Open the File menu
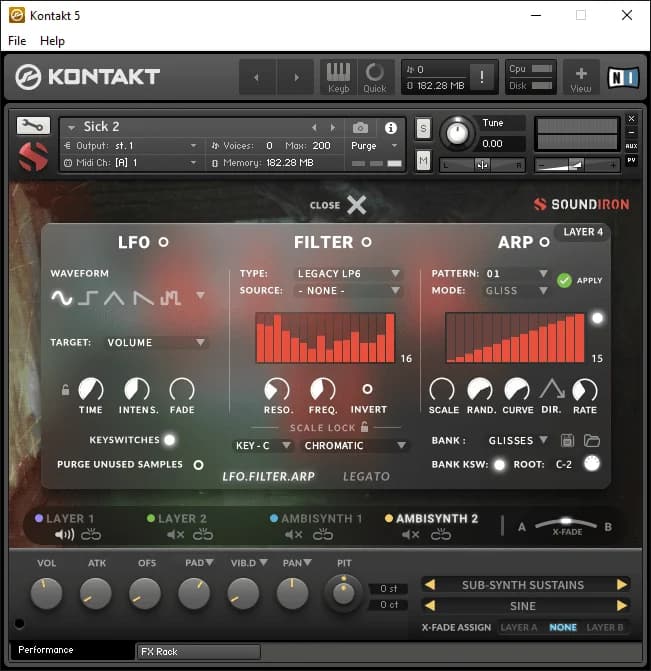This screenshot has height=671, width=651. (x=17, y=41)
